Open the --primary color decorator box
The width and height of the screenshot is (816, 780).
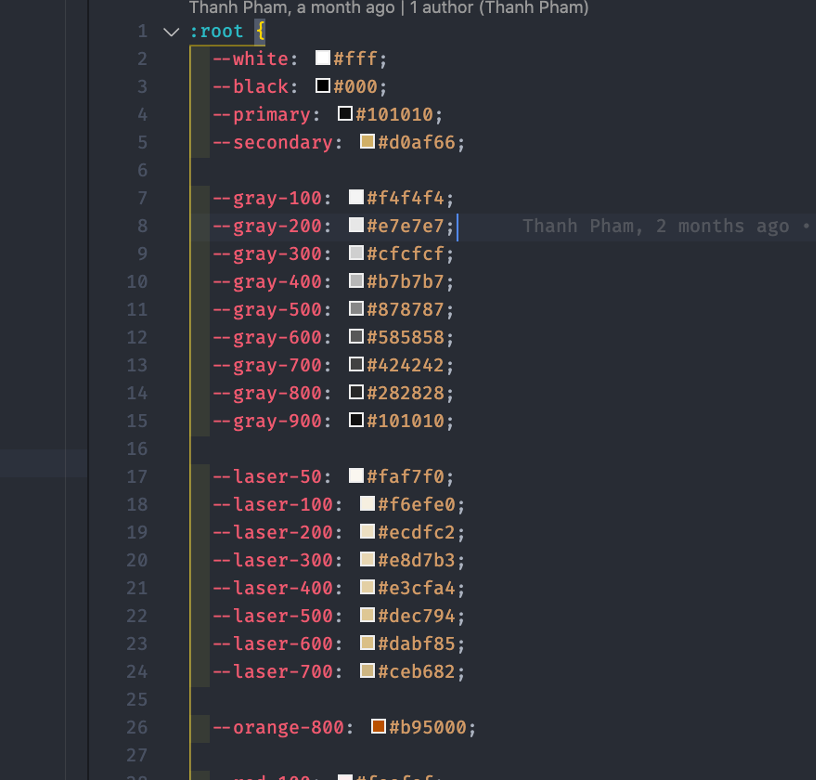tap(344, 113)
